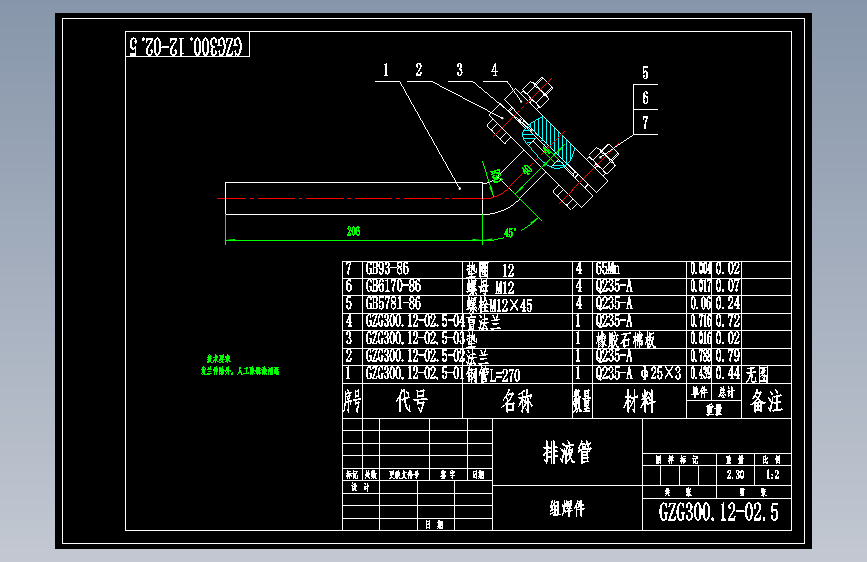Click the code GB93-86 in the parts list

[387, 269]
